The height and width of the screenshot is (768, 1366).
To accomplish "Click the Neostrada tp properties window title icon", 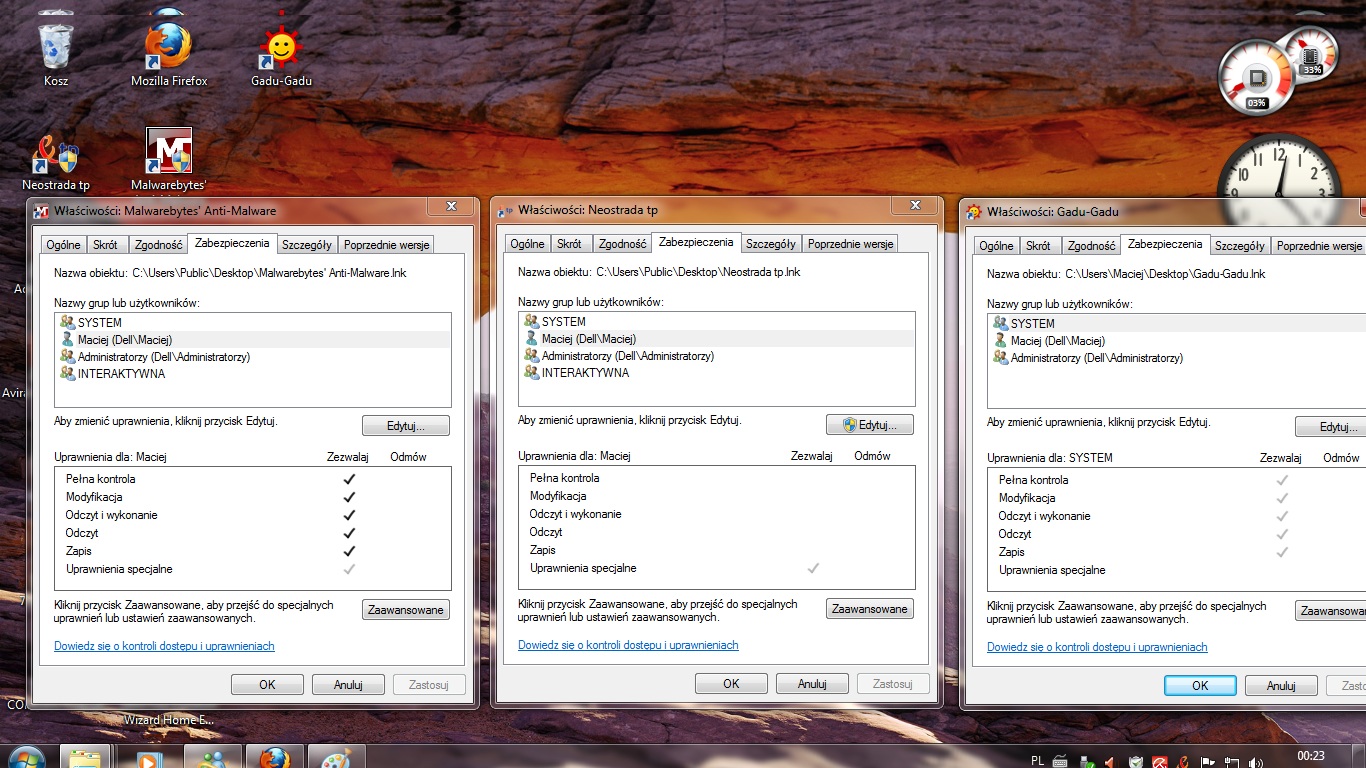I will point(506,211).
